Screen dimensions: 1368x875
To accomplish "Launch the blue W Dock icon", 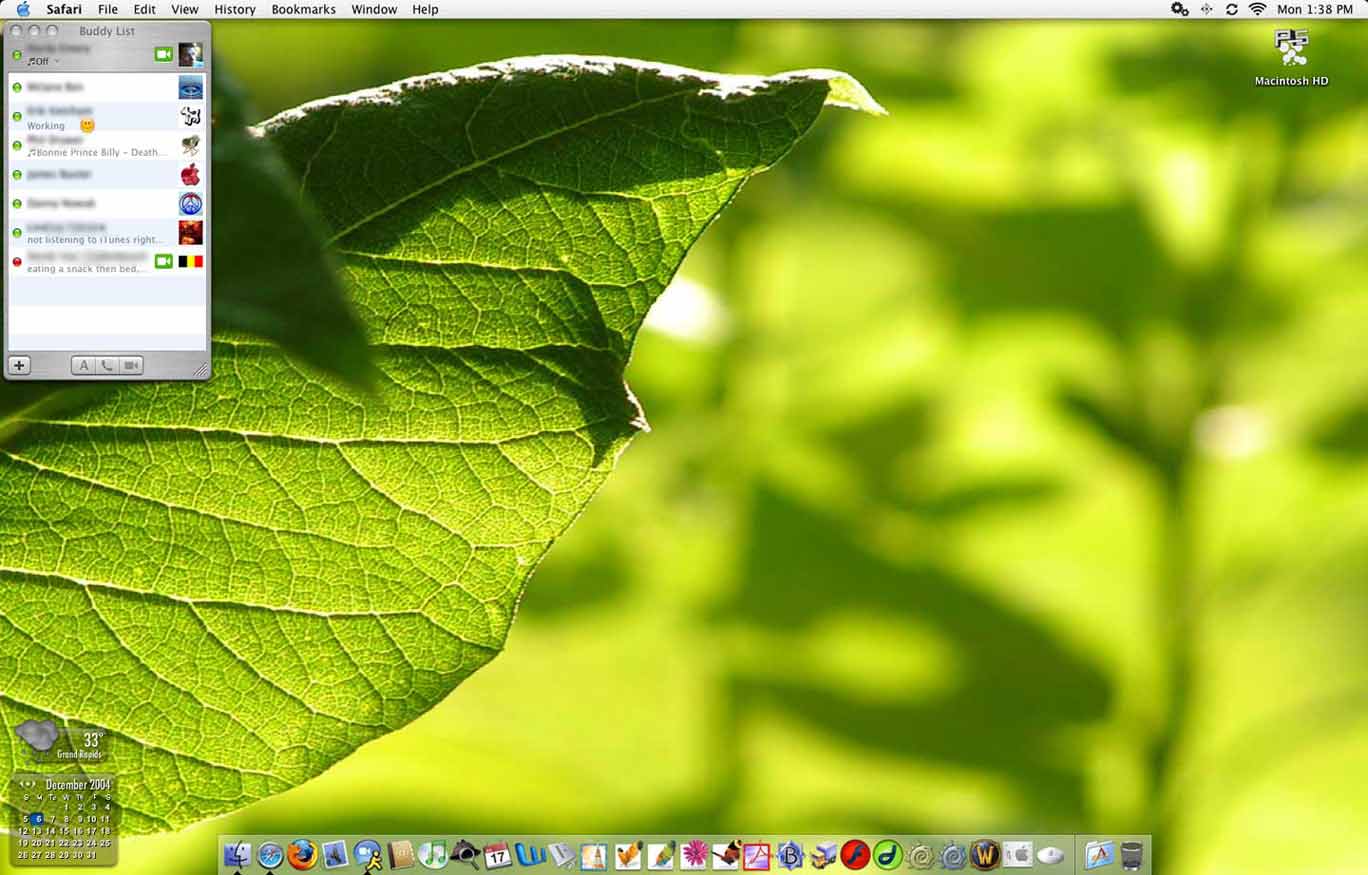I will click(530, 855).
